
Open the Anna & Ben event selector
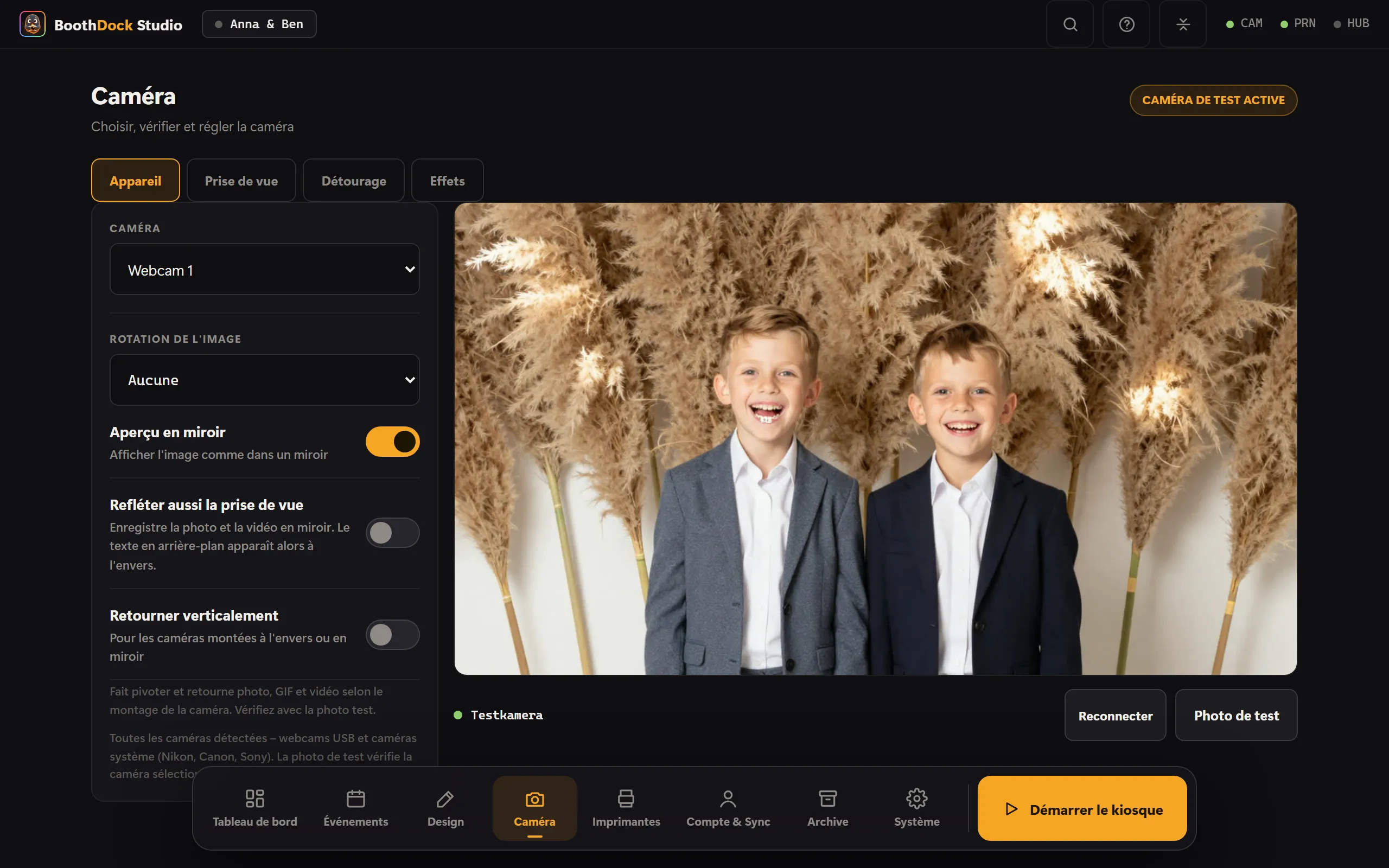(259, 24)
